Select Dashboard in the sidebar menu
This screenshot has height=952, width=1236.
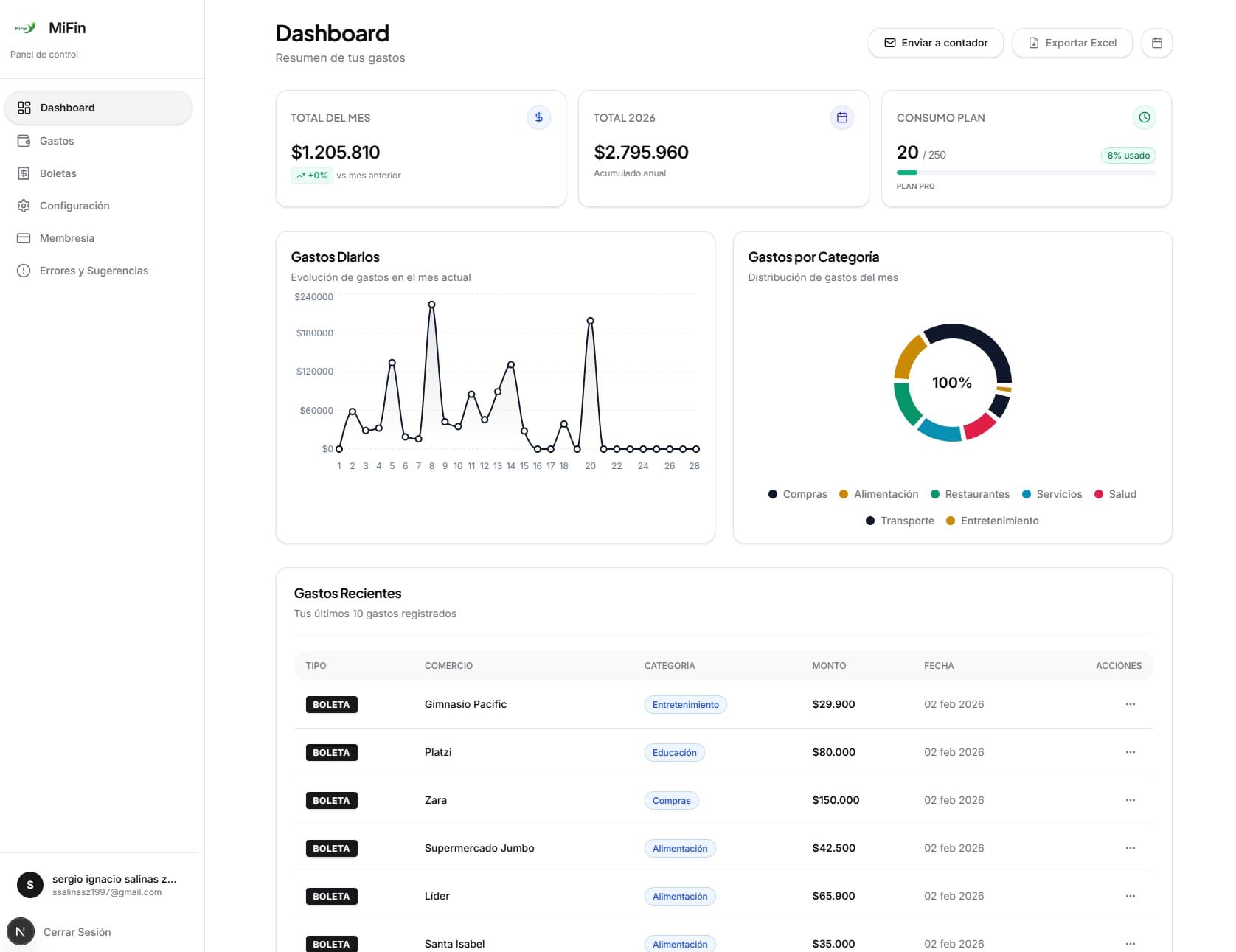66,107
